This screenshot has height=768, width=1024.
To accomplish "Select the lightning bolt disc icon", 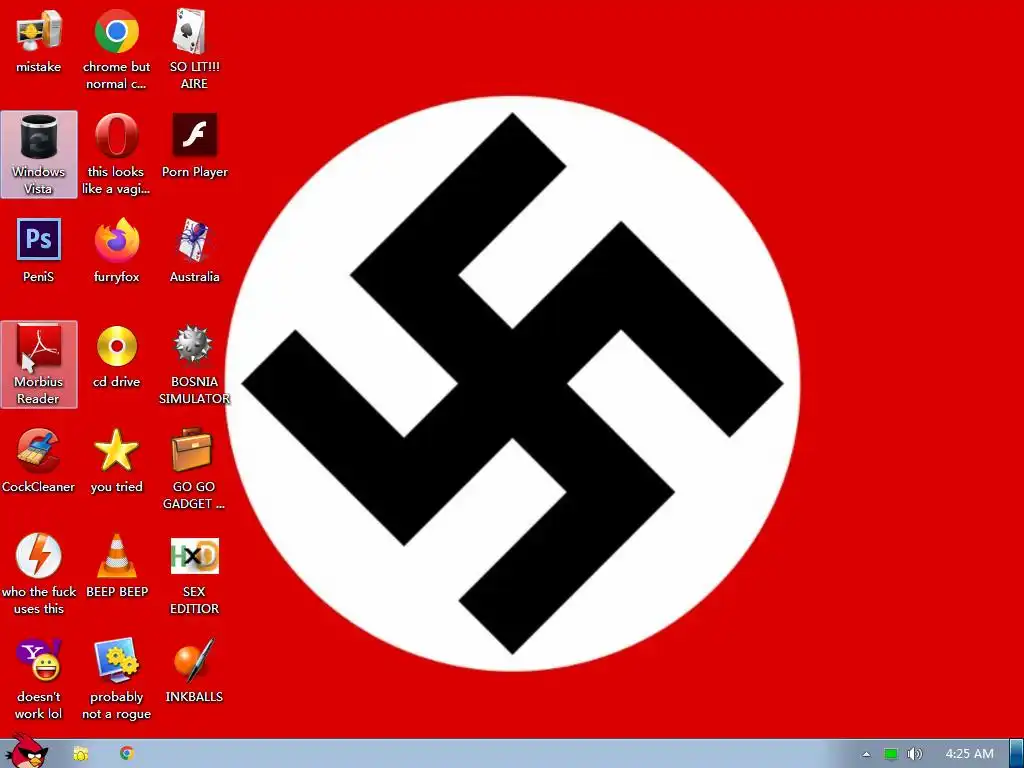I will (x=39, y=556).
